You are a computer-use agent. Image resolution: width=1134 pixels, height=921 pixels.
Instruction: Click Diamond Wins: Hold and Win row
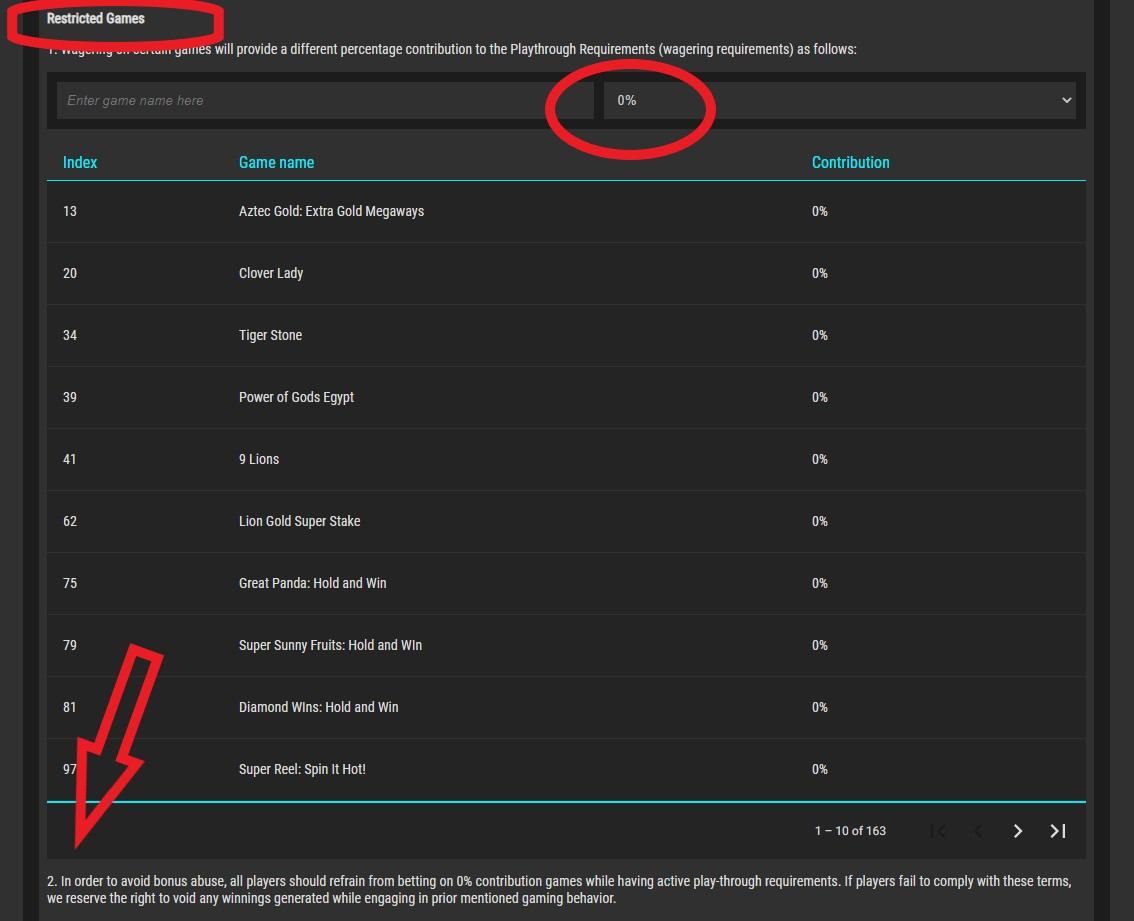point(318,707)
